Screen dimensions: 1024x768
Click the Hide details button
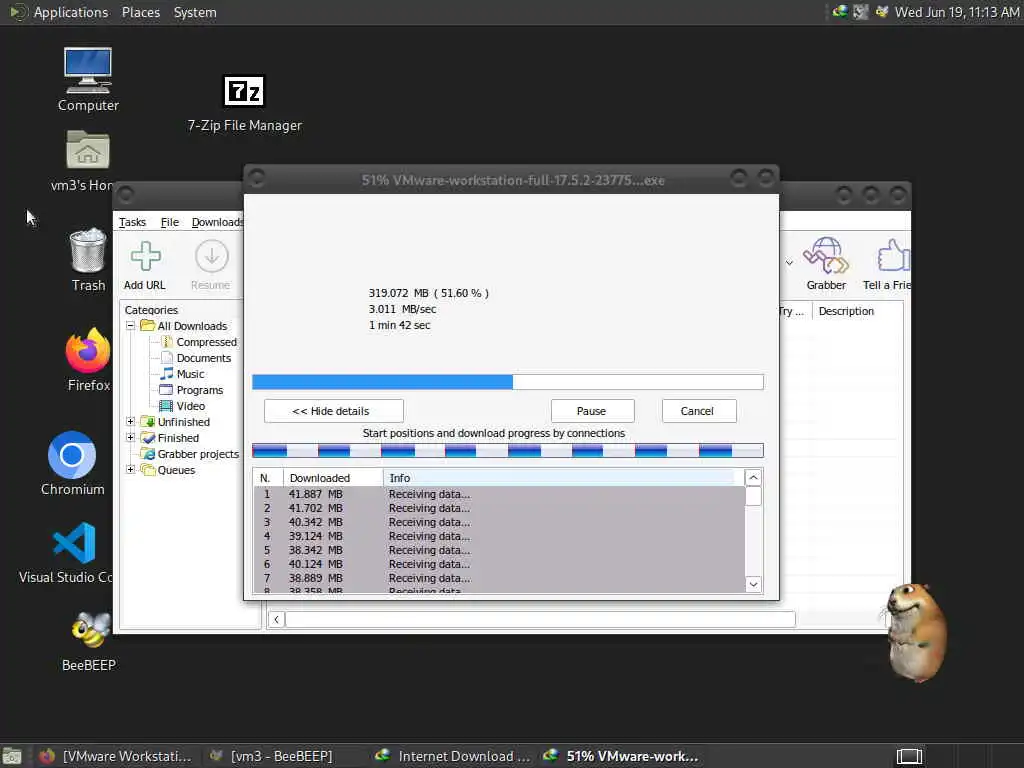[334, 411]
